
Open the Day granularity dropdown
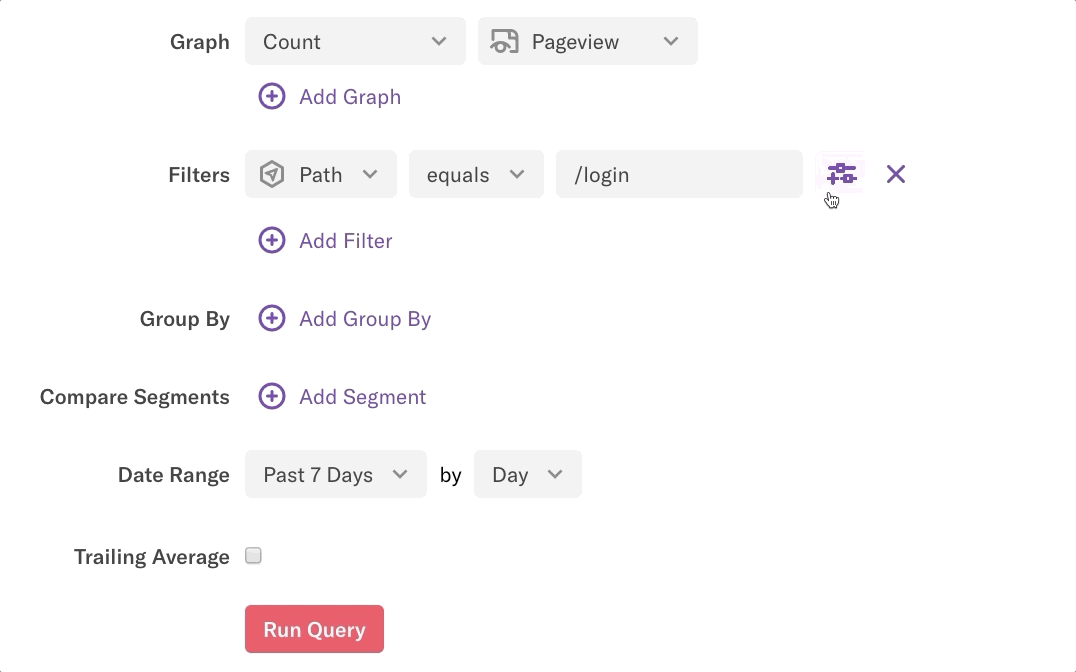tap(528, 474)
